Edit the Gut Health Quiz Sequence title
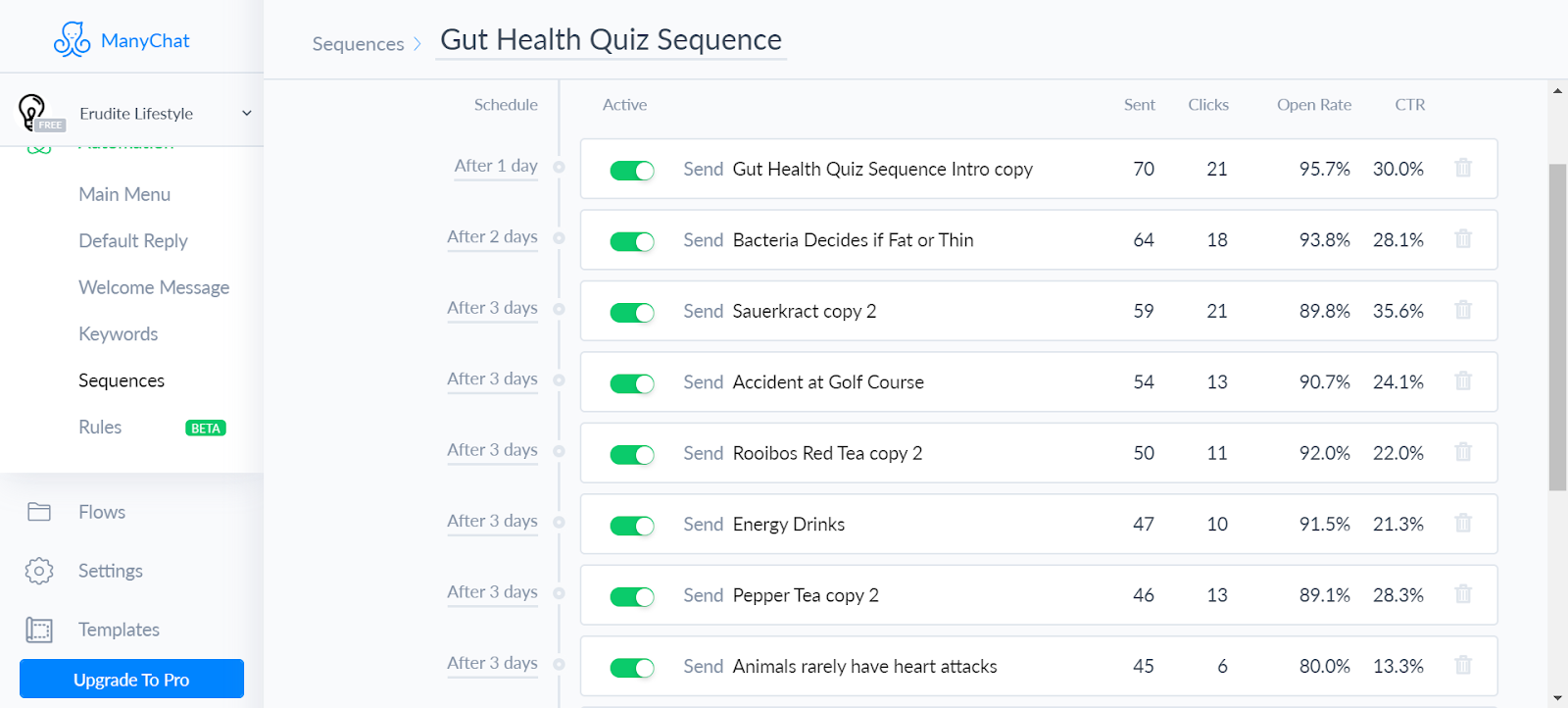The width and height of the screenshot is (1568, 708). (611, 40)
